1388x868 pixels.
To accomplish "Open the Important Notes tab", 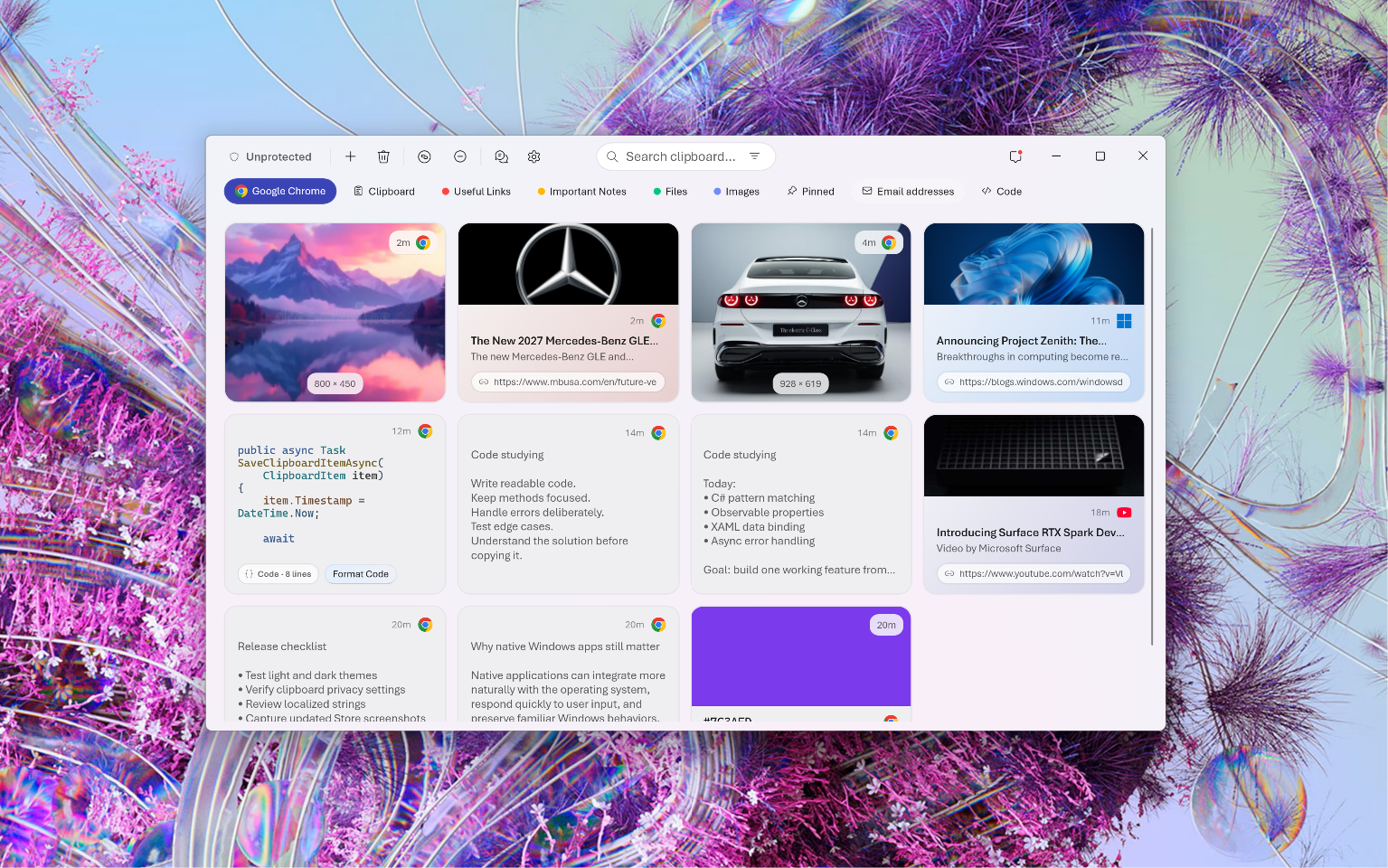I will point(582,191).
